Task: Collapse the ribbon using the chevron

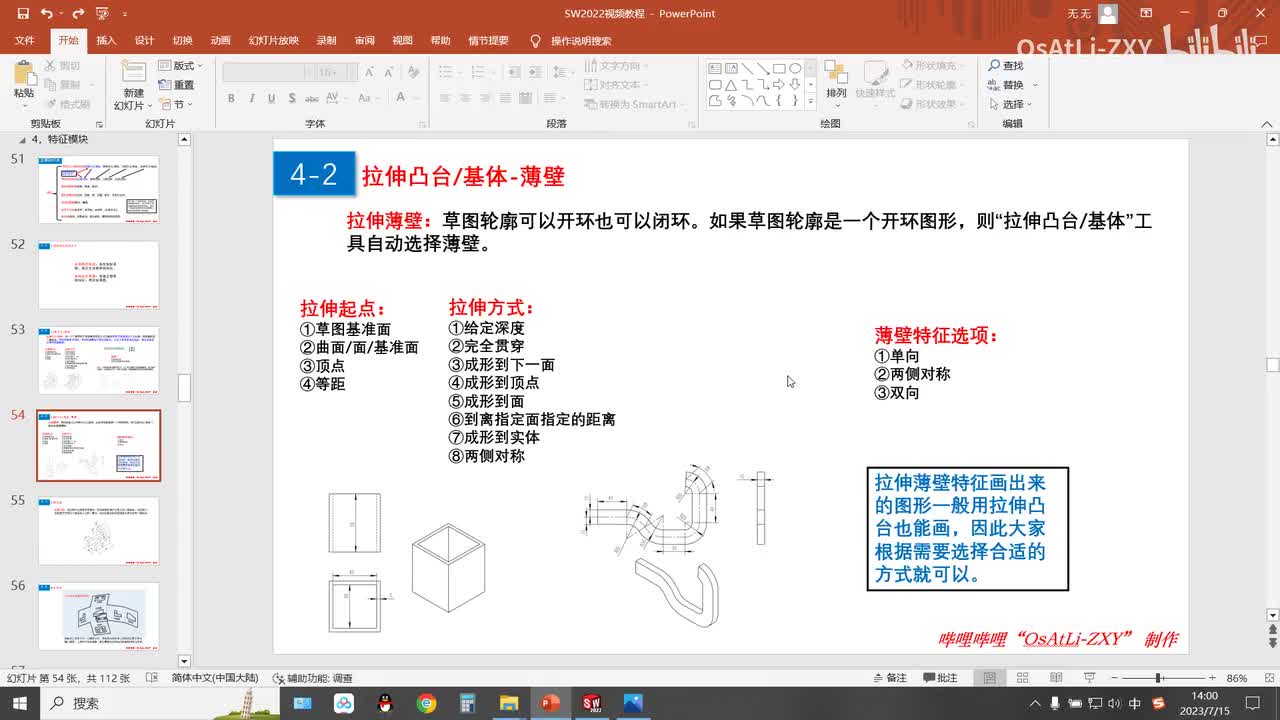Action: click(x=1267, y=122)
